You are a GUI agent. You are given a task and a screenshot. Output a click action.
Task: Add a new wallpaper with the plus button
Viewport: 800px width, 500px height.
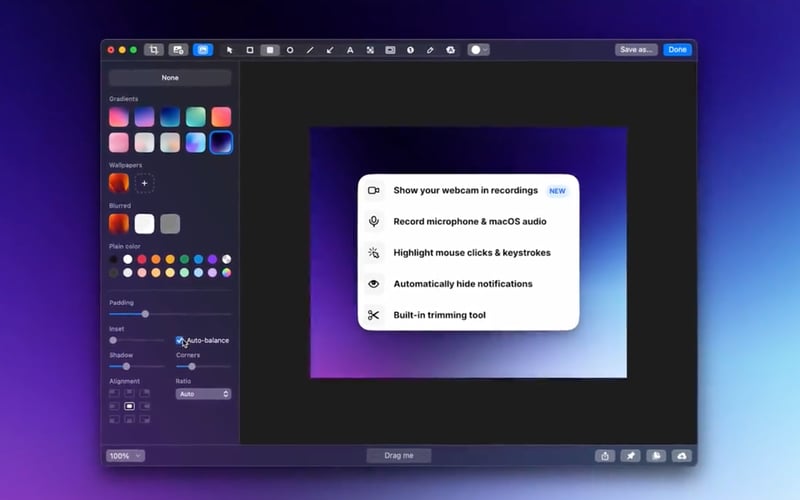(144, 183)
